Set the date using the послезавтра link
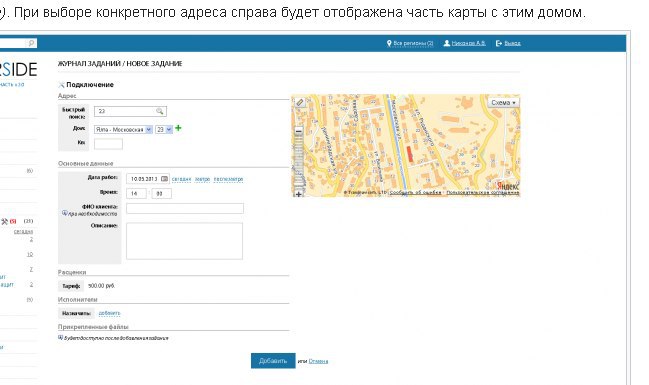Viewport: 649px width, 385px height. point(228,179)
